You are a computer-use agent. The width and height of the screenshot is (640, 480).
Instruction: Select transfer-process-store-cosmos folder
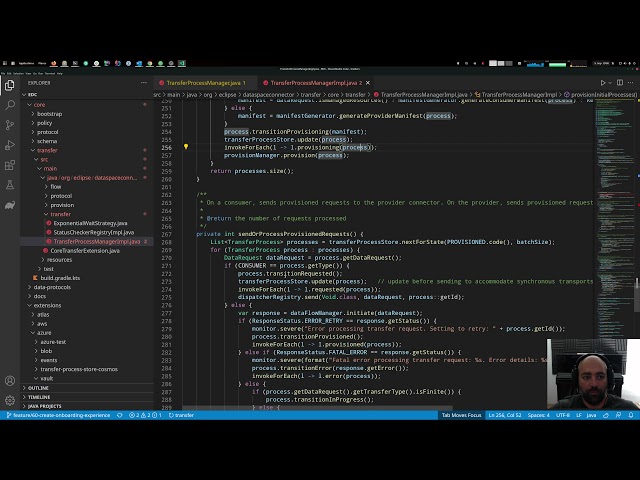click(x=79, y=369)
